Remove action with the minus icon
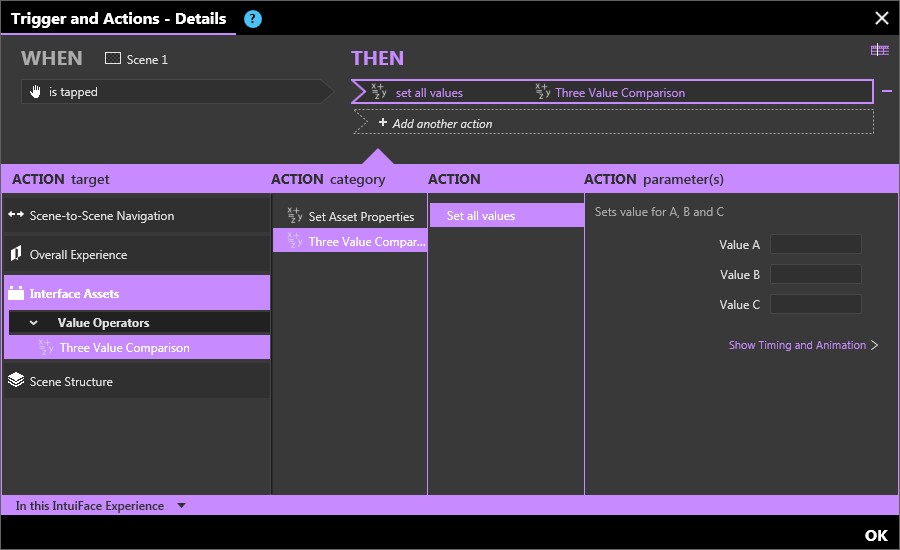 [x=887, y=91]
